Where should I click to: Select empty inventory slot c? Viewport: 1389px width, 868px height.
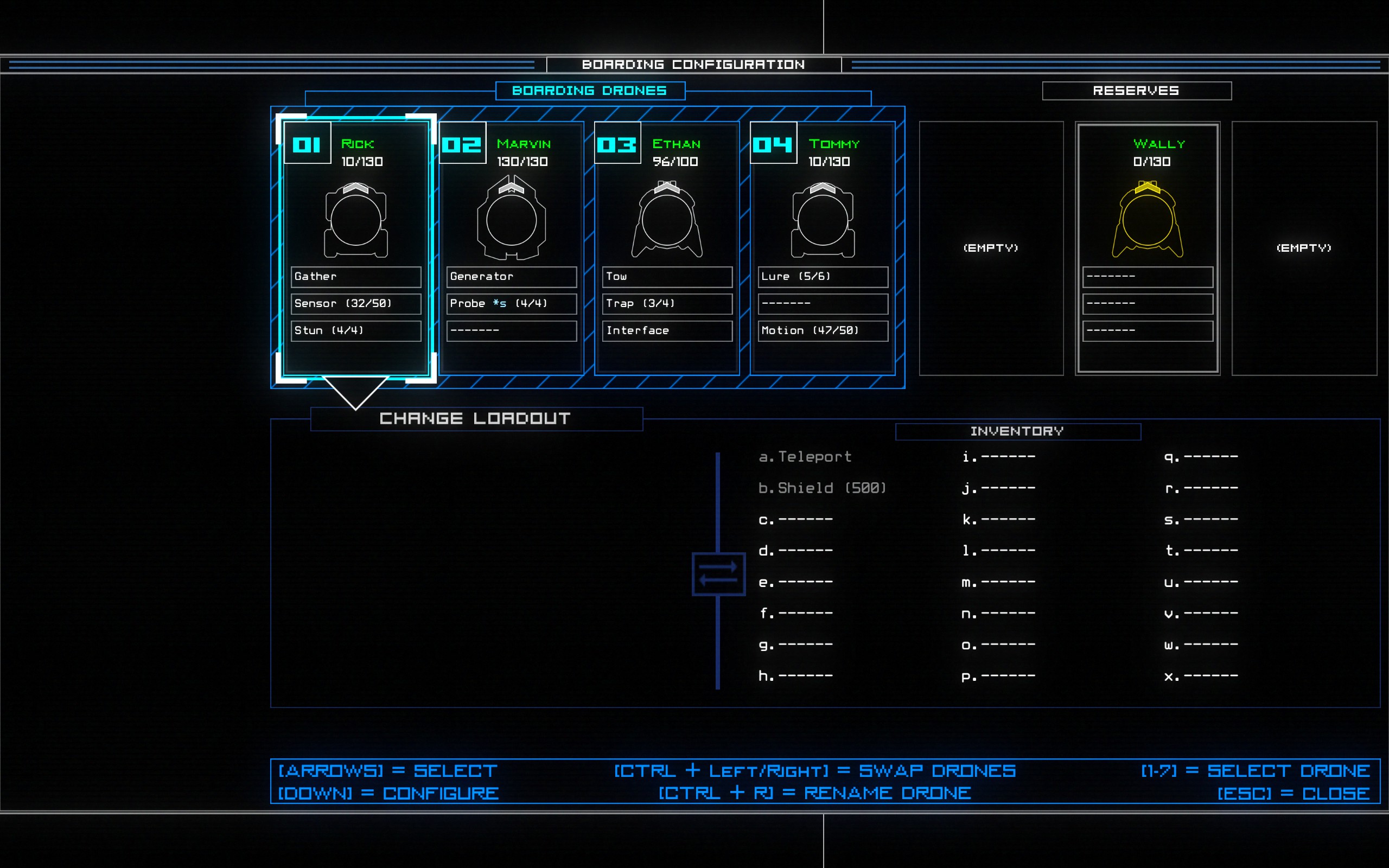[795, 520]
